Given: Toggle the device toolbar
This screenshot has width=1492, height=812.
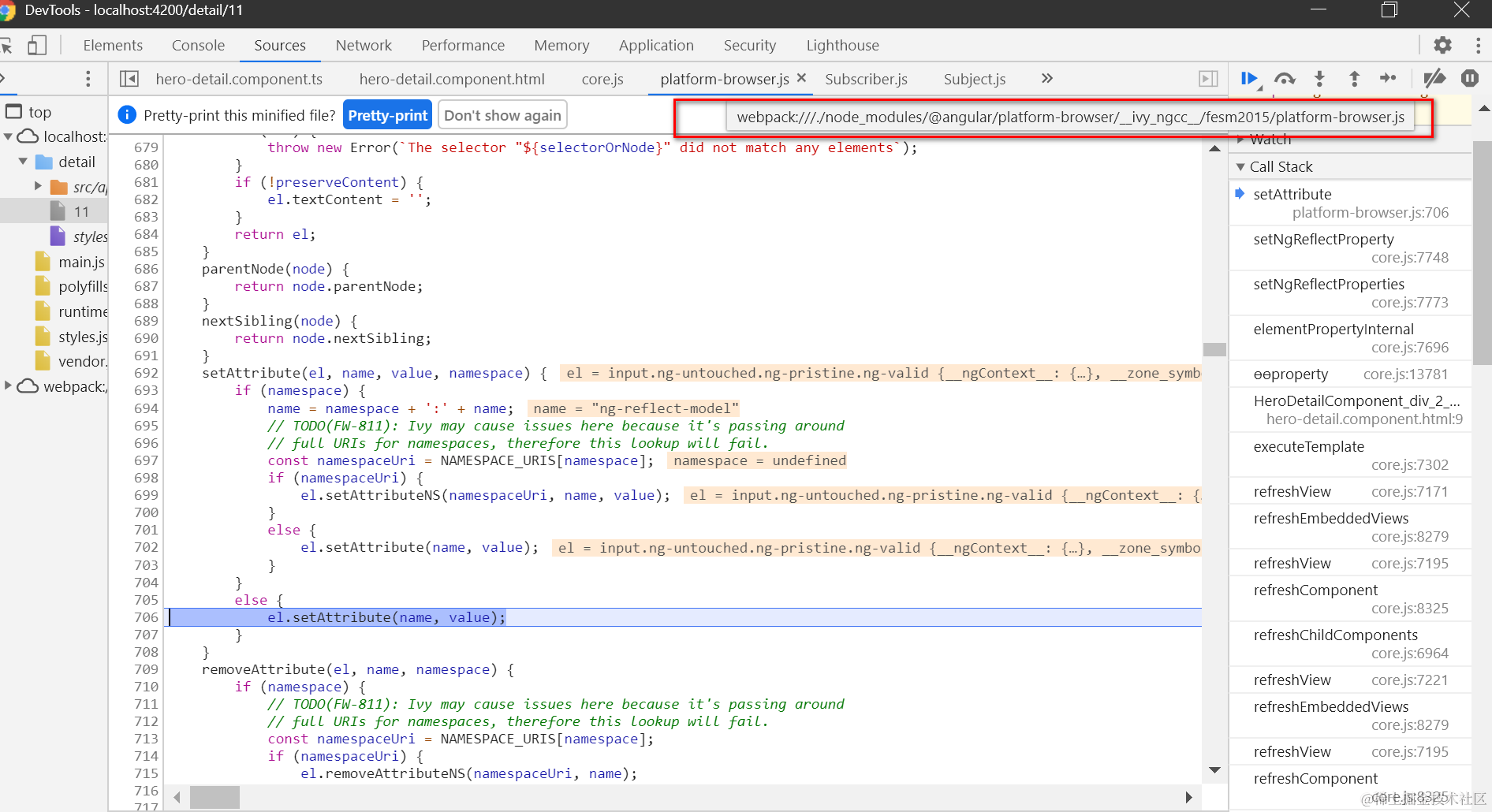Looking at the screenshot, I should tap(37, 45).
